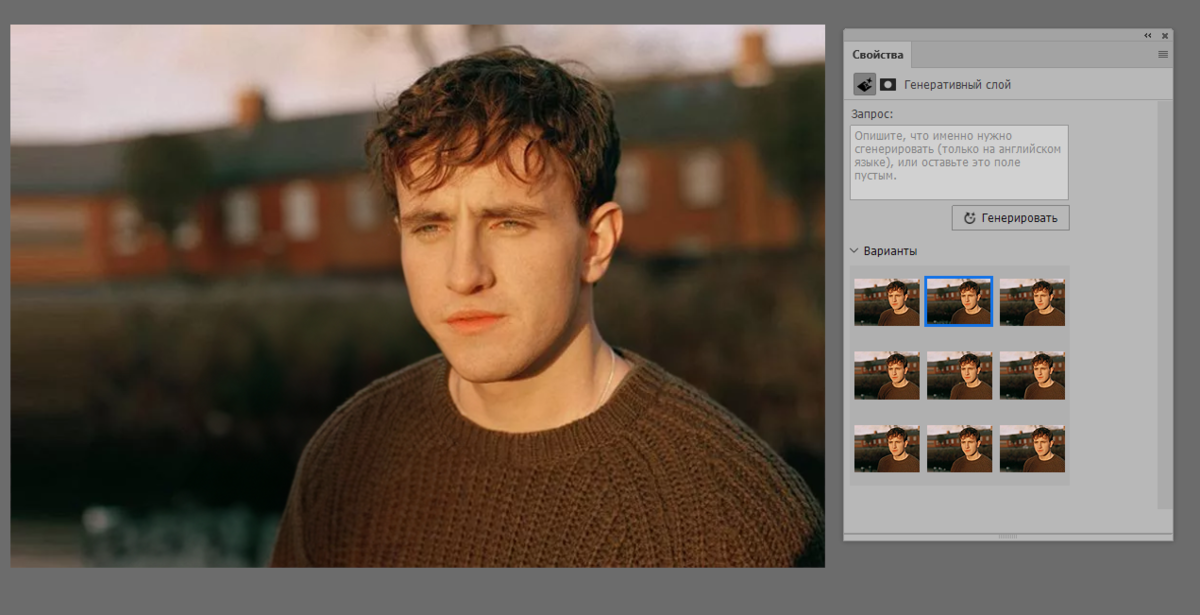Click the Properties panel vertical scrollbar
Screen dimensions: 1200x615
coord(1164,304)
